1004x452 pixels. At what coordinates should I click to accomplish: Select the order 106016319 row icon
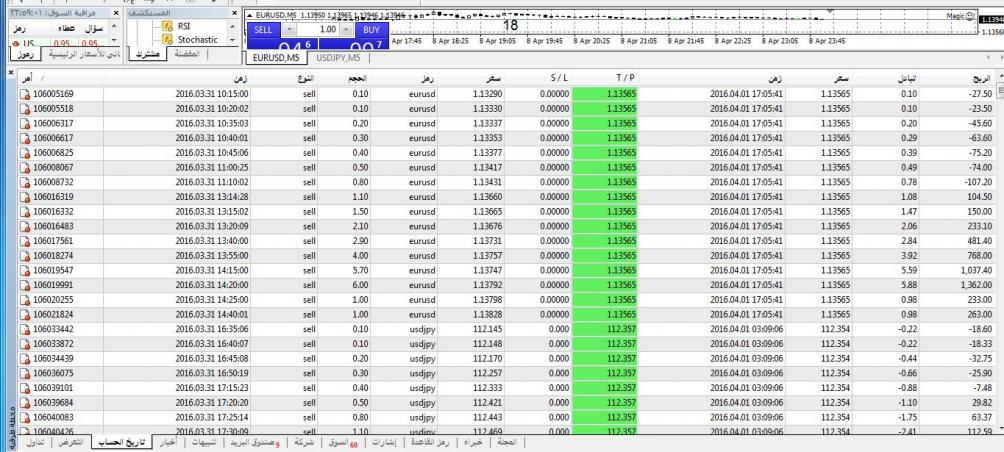26,197
